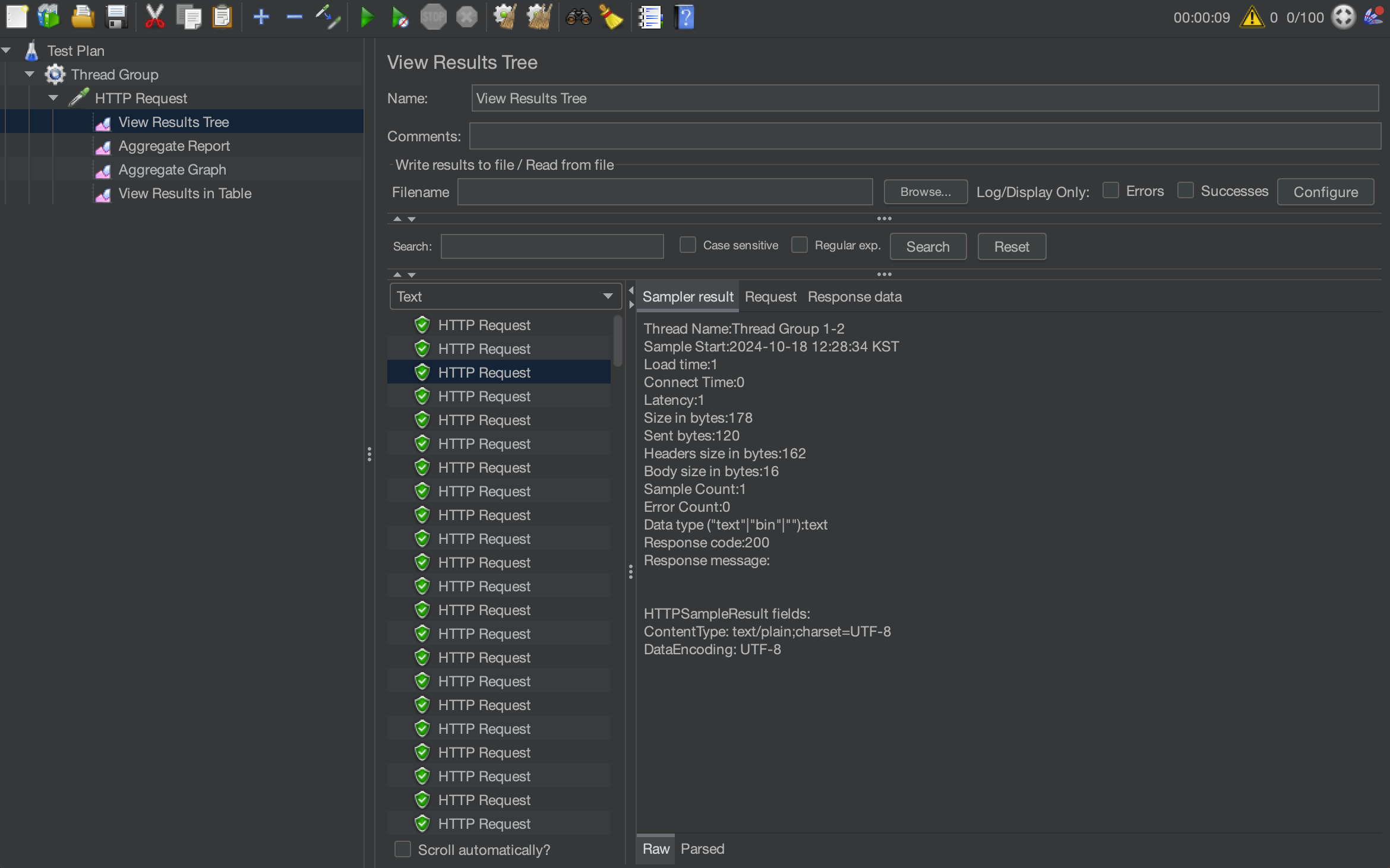This screenshot has width=1390, height=868.
Task: Click the Start no pauses icon
Action: click(x=400, y=17)
